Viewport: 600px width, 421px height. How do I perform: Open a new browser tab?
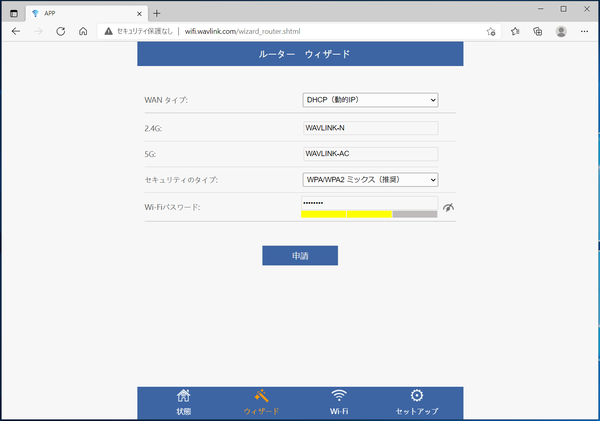point(157,13)
